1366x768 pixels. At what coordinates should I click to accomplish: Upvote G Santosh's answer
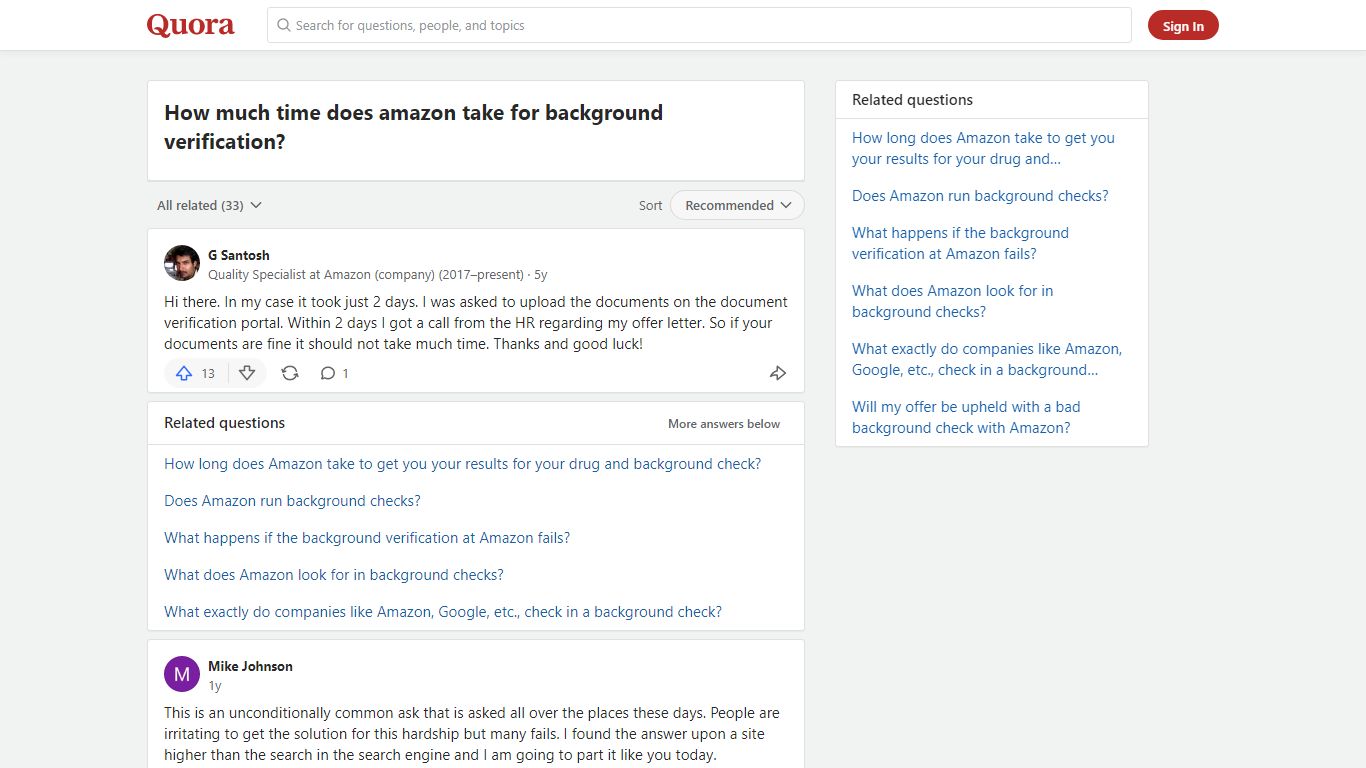coord(196,373)
